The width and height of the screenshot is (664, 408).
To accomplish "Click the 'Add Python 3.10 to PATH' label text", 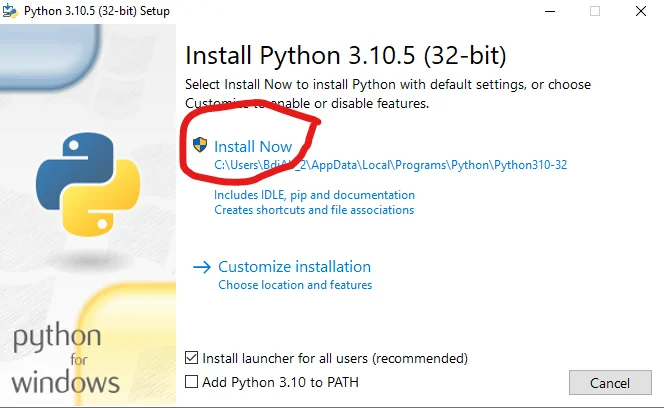I will click(x=280, y=382).
